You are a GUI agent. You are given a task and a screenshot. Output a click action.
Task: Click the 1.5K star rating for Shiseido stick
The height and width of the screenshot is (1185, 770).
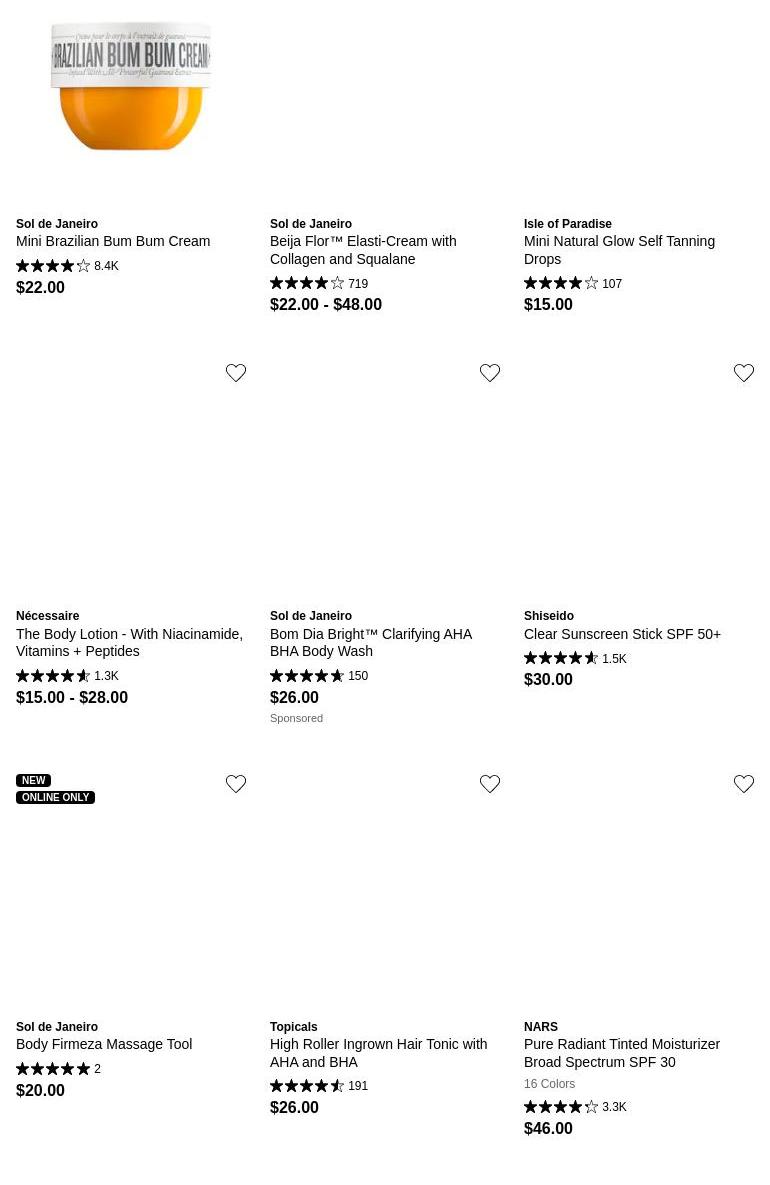coord(575,659)
